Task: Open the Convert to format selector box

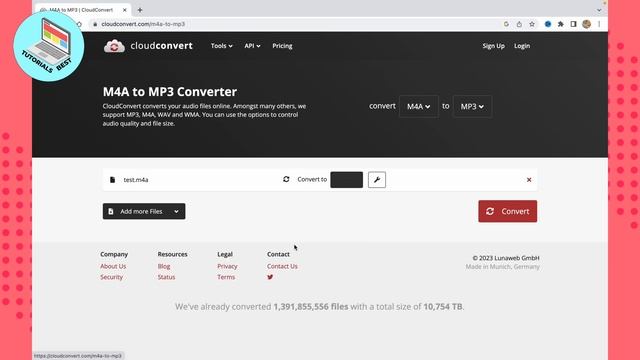Action: (347, 180)
